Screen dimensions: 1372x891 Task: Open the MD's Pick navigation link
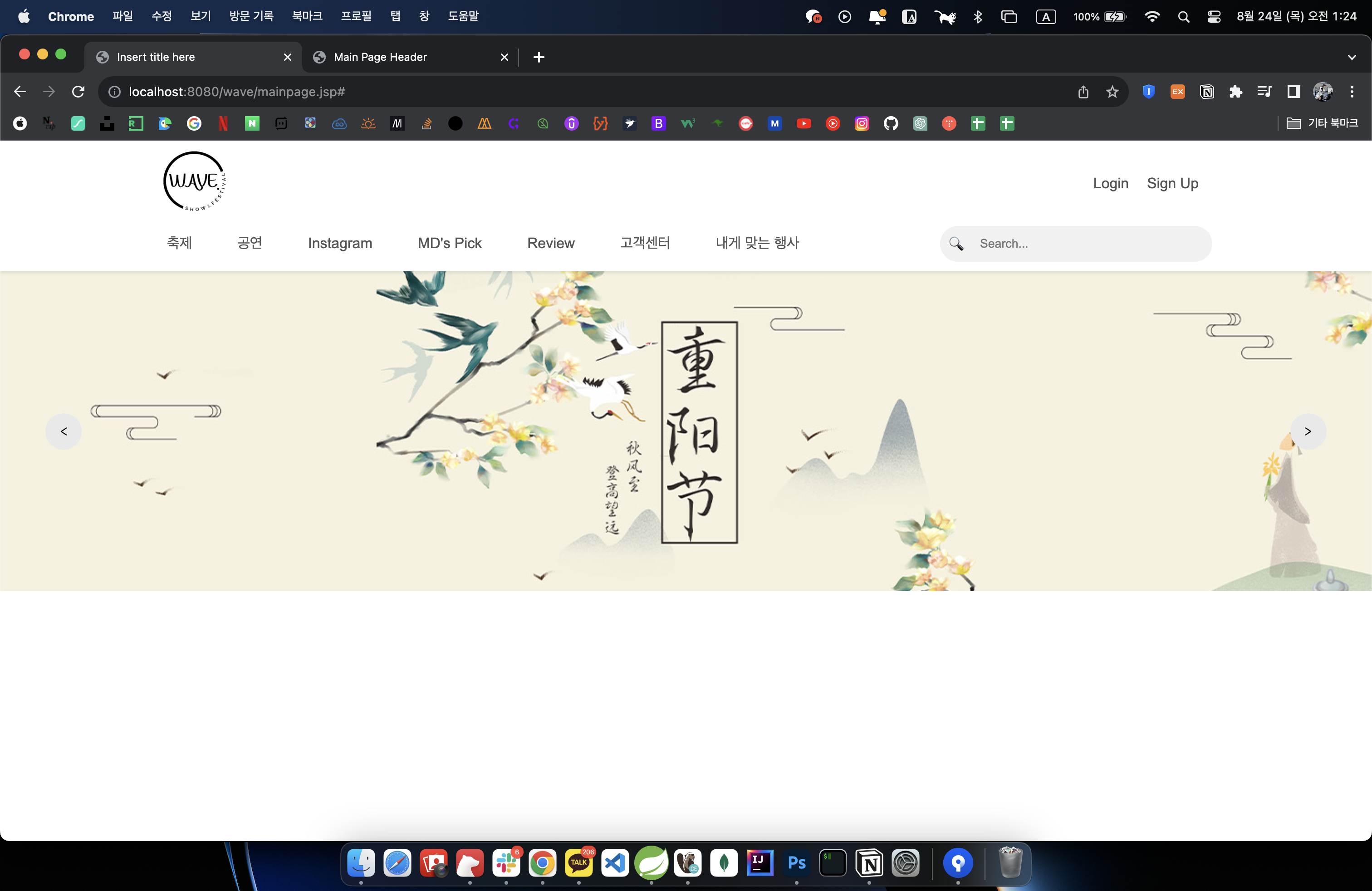(x=449, y=243)
